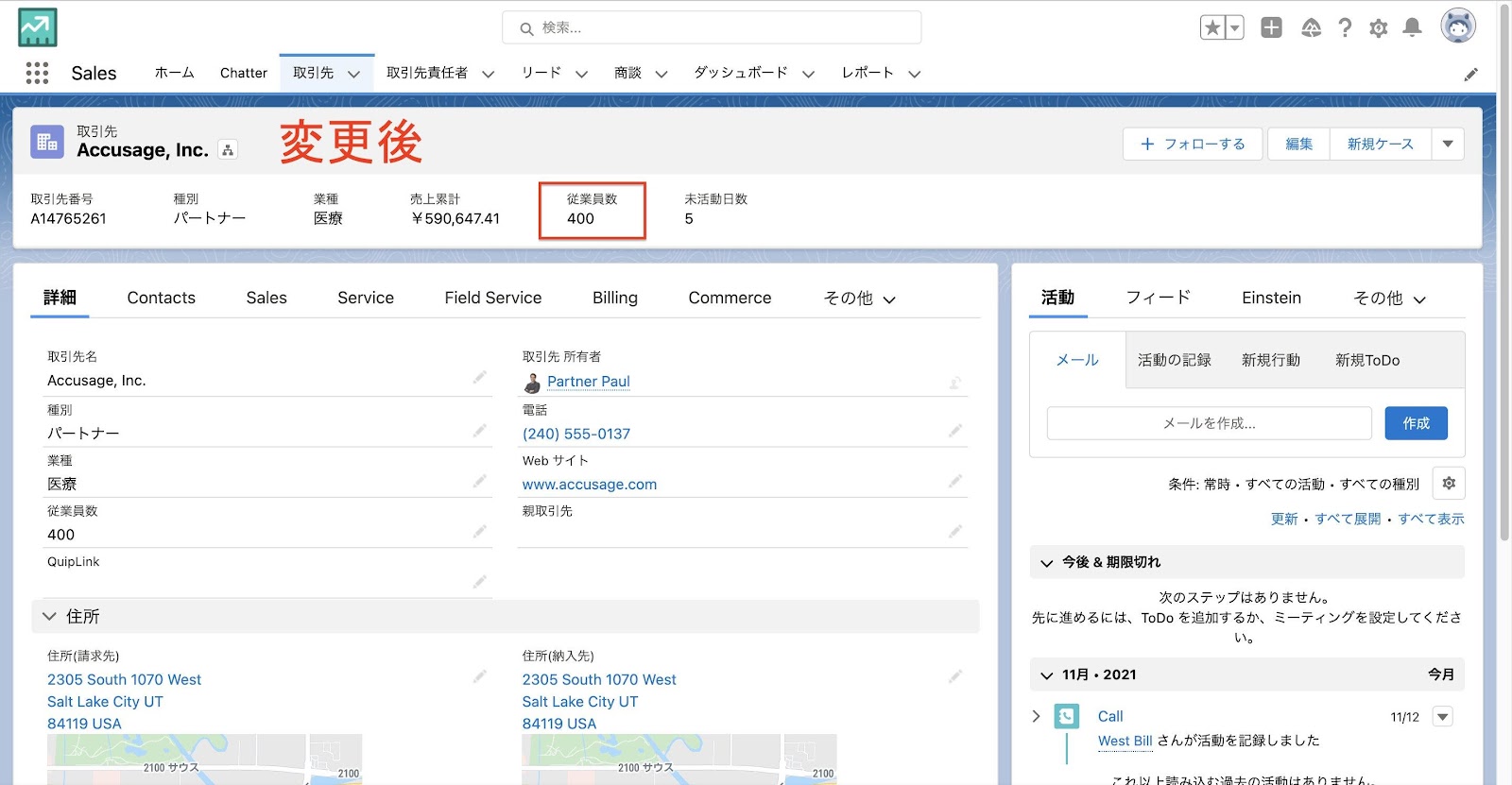Click the phone number (240) 555-0137
The width and height of the screenshot is (1512, 785).
(x=576, y=434)
